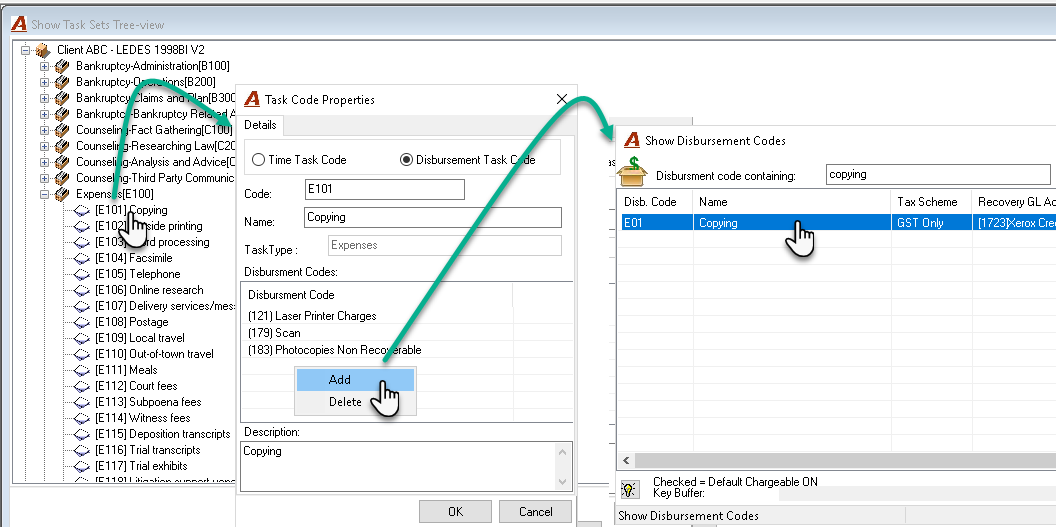This screenshot has width=1056, height=527.
Task: Click the [E106] Online research task icon
Action: [x=81, y=290]
